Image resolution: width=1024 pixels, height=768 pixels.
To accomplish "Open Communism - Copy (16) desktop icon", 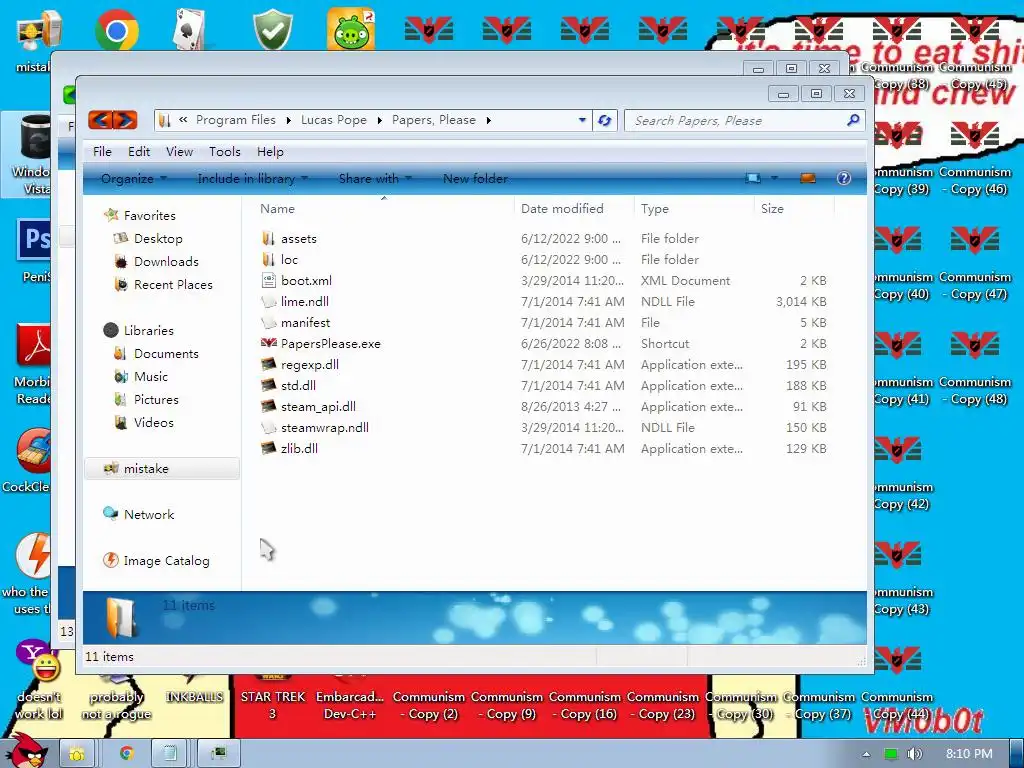I will point(584,706).
